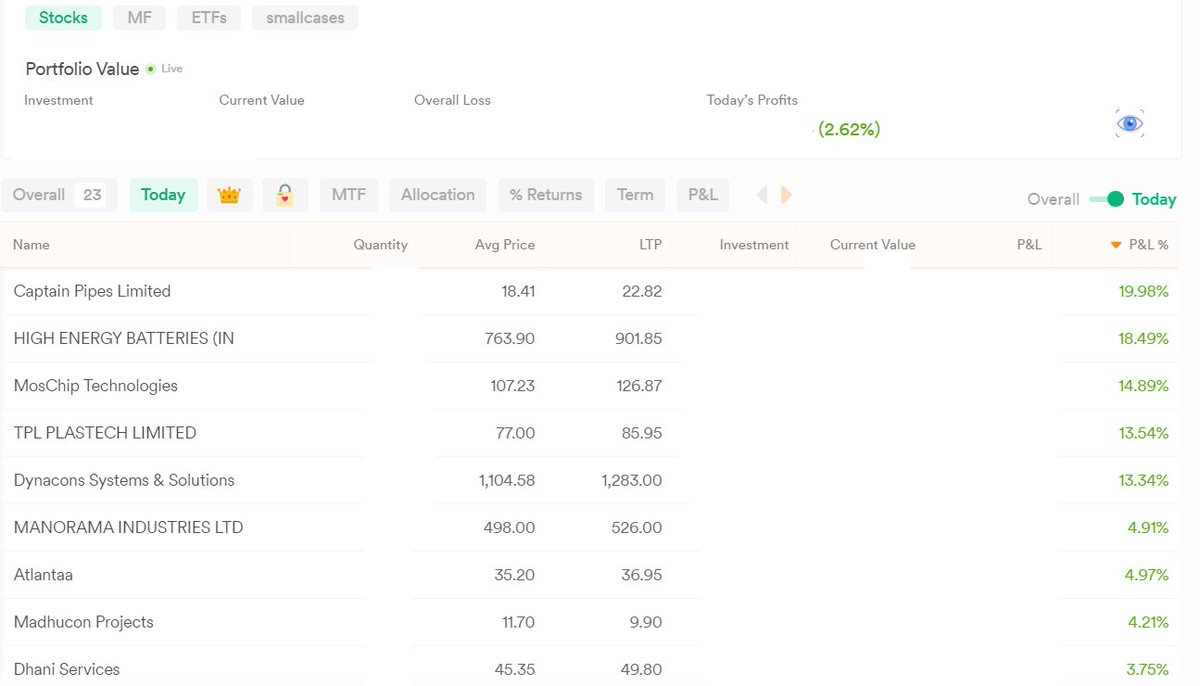Click LTP 1,283.00 cell
This screenshot has height=686, width=1200.
(632, 480)
